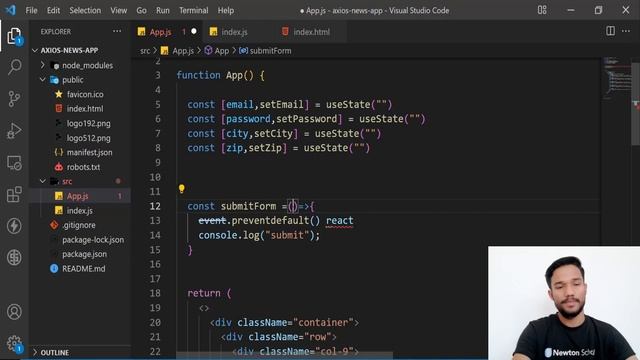The image size is (640, 360).
Task: Open the Manage gear icon
Action: pyautogui.click(x=14, y=344)
